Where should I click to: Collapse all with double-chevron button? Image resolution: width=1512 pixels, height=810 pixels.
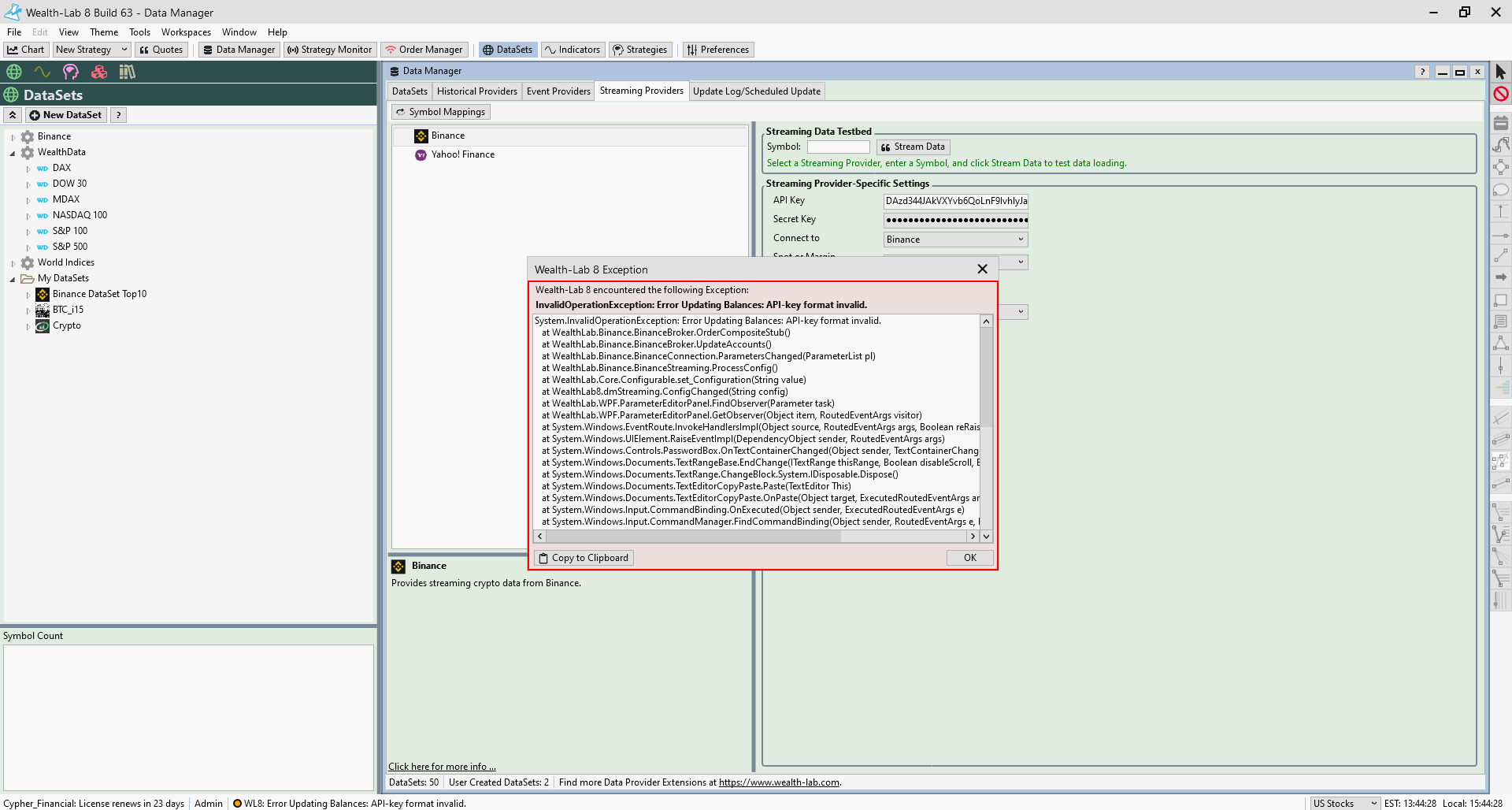coord(13,115)
